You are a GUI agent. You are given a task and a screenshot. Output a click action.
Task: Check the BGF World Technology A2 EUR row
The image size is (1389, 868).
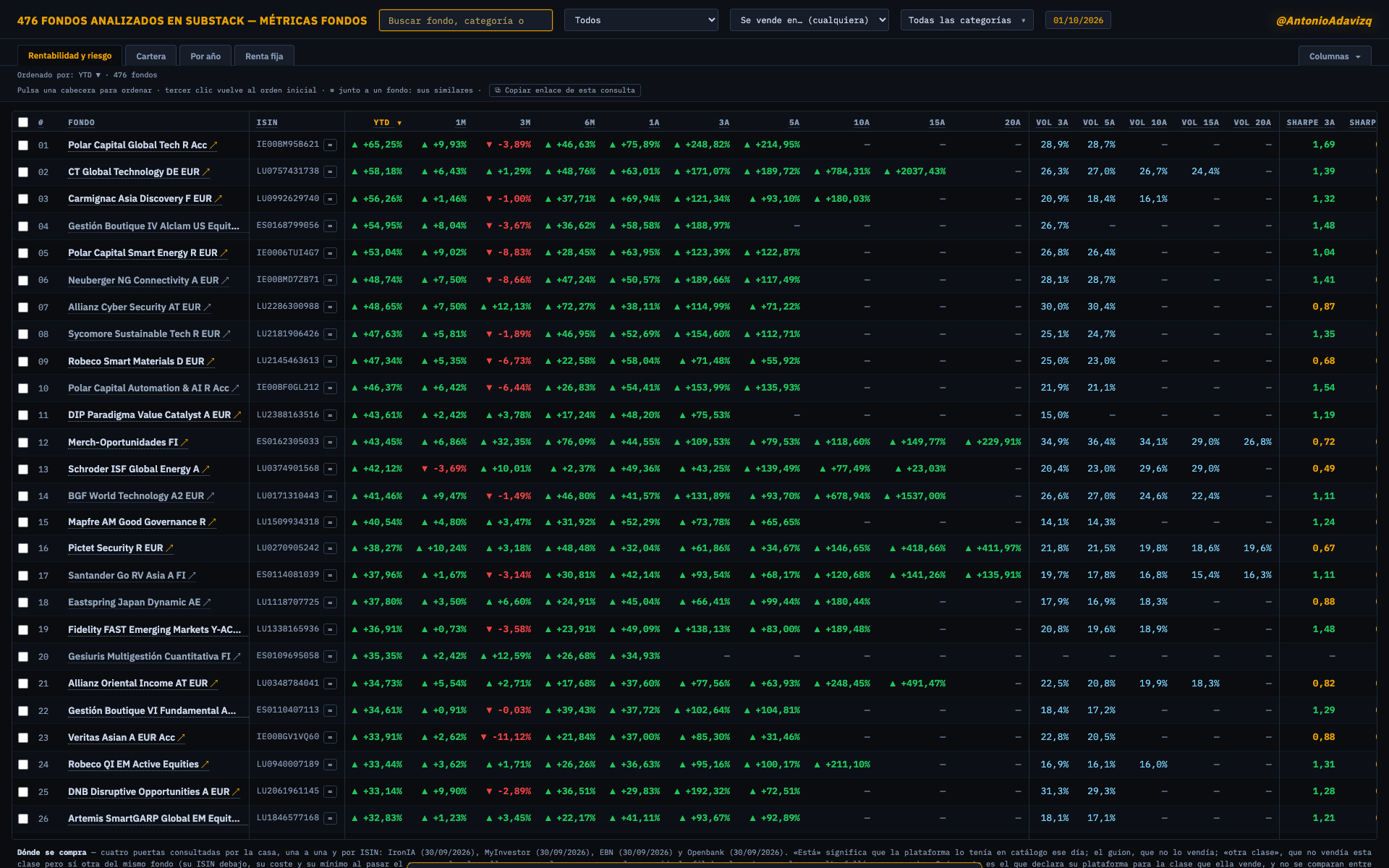(23, 496)
